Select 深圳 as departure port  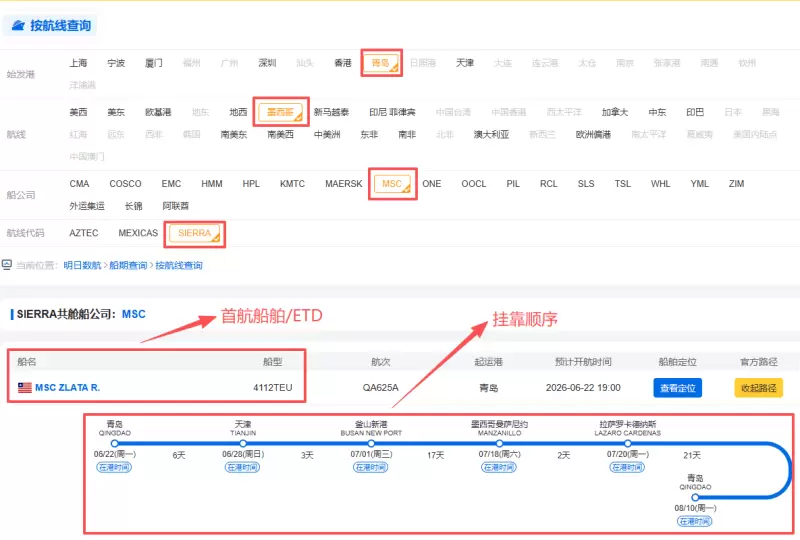267,63
